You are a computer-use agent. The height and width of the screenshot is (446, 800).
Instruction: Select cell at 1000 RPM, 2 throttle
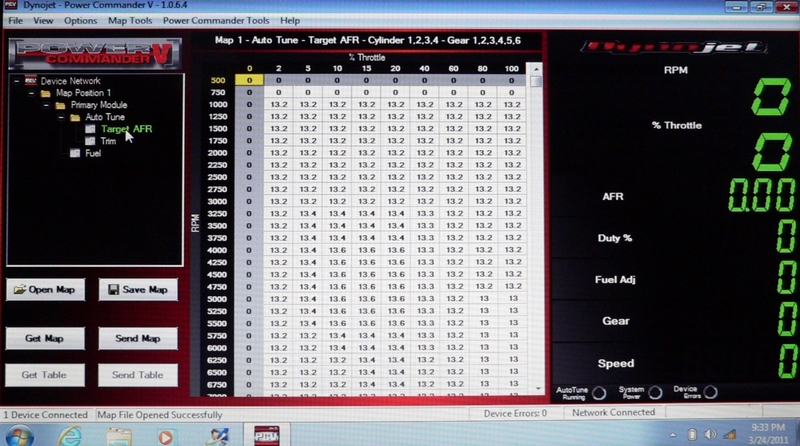279,105
